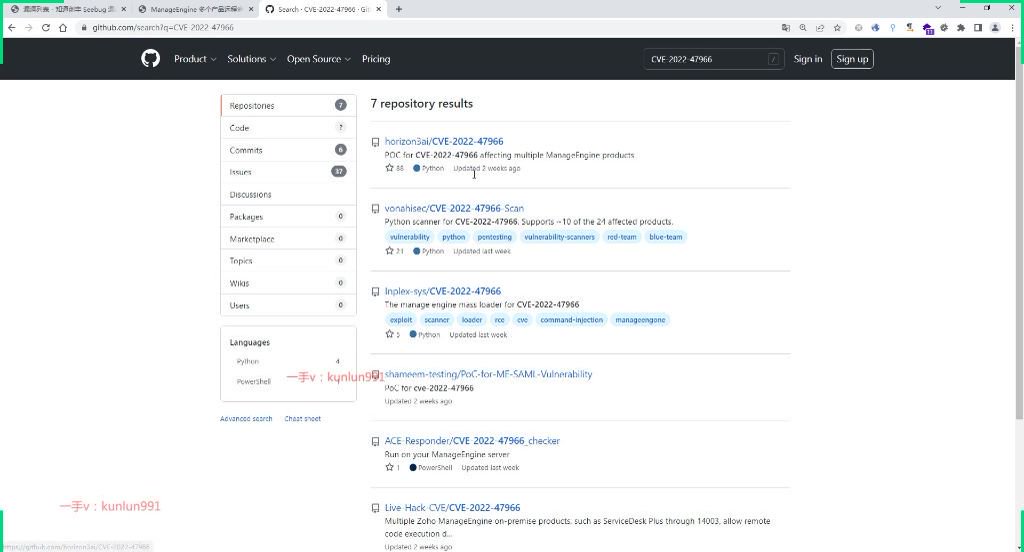Open a new browser tab with plus
This screenshot has height=552, width=1024.
(x=398, y=9)
